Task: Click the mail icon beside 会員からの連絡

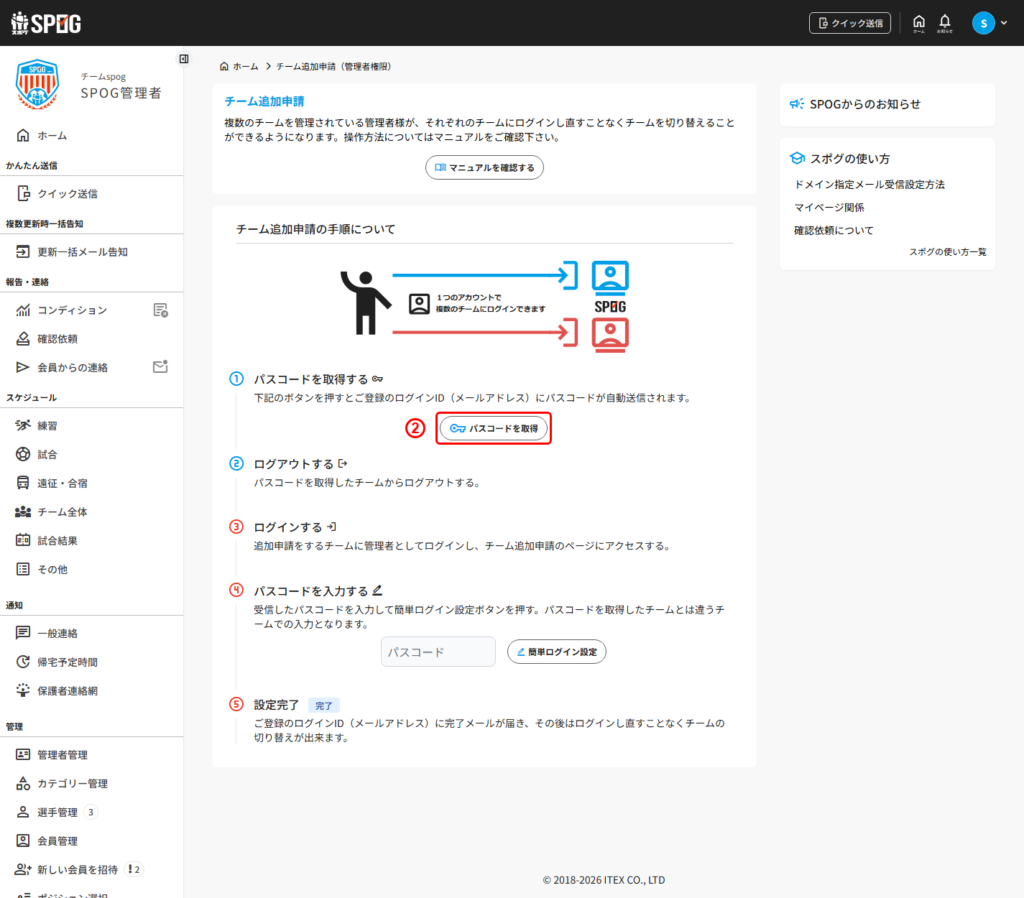Action: click(161, 367)
